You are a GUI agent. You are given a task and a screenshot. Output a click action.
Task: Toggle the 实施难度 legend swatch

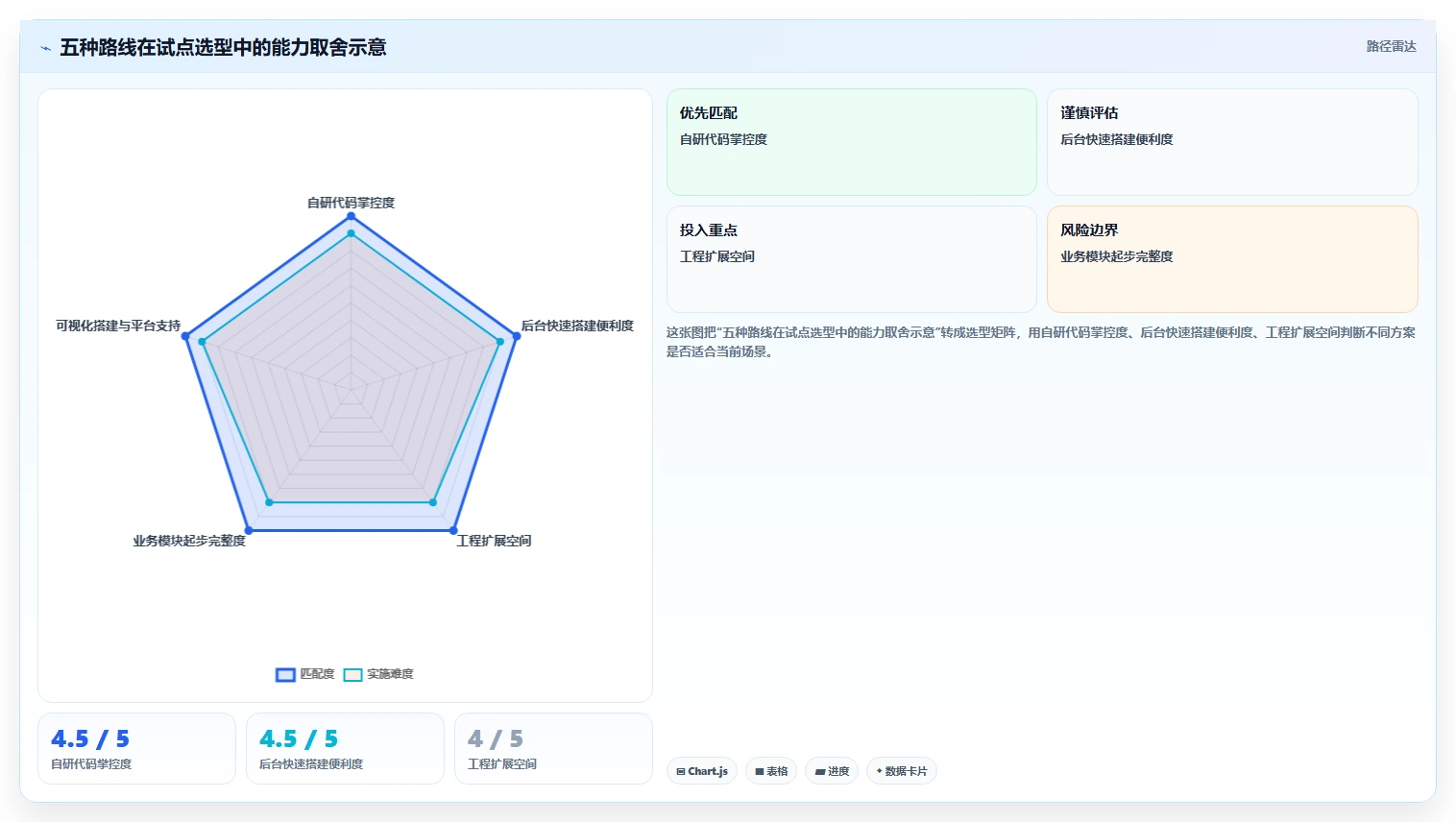(x=352, y=675)
